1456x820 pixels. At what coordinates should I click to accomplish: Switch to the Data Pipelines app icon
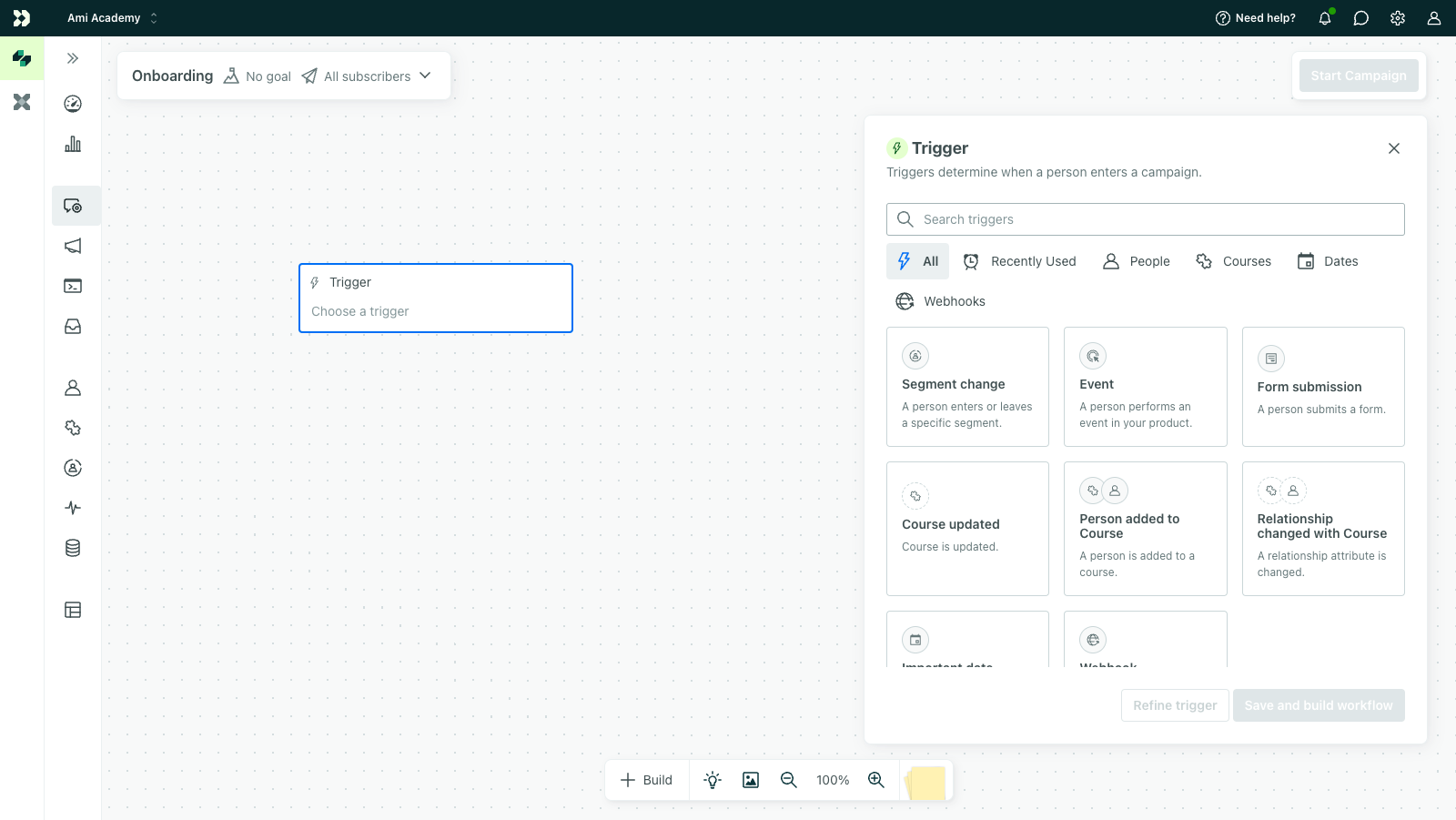pos(22,102)
